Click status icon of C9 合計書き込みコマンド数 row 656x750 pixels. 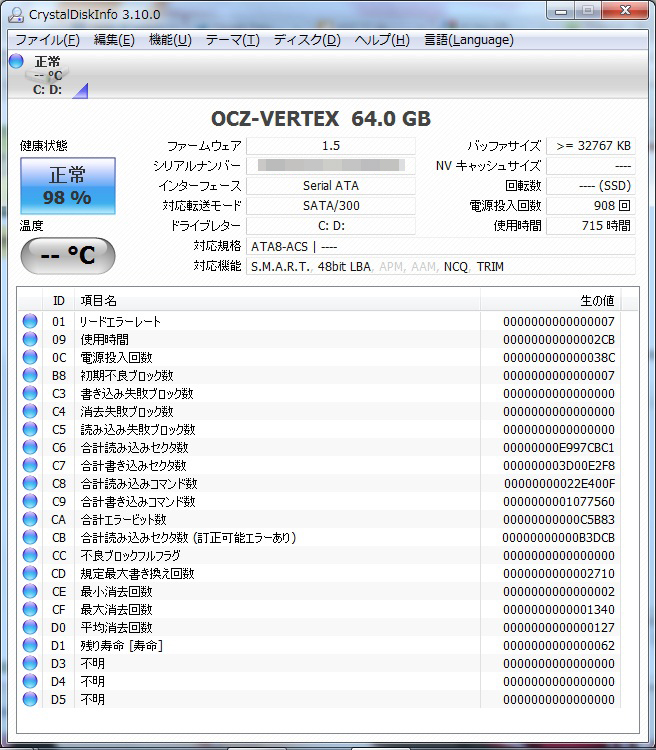pyautogui.click(x=30, y=501)
